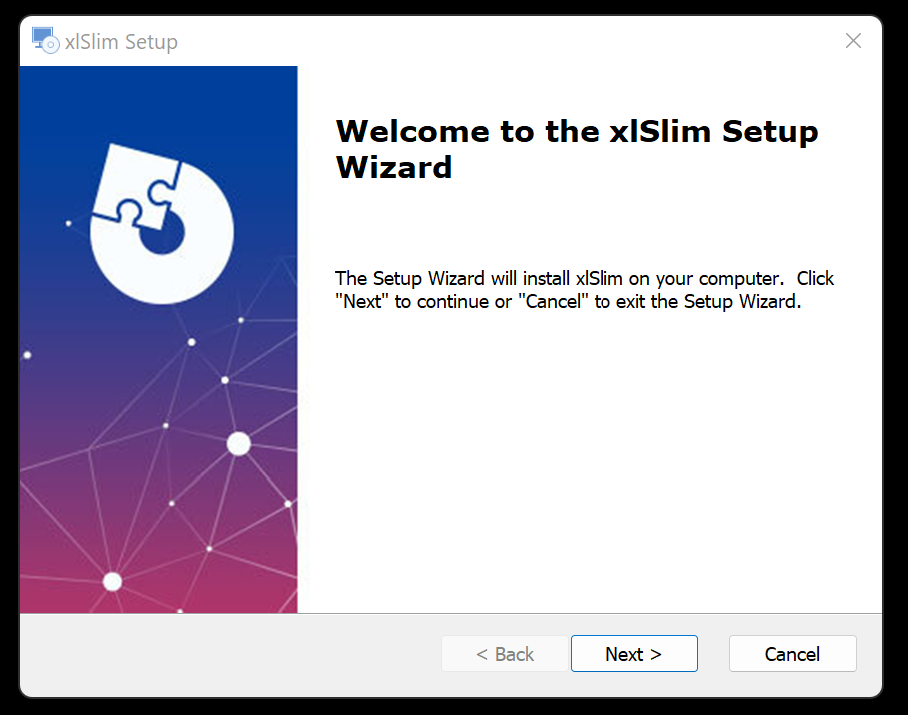Close the xlSlim Setup window

coord(853,41)
